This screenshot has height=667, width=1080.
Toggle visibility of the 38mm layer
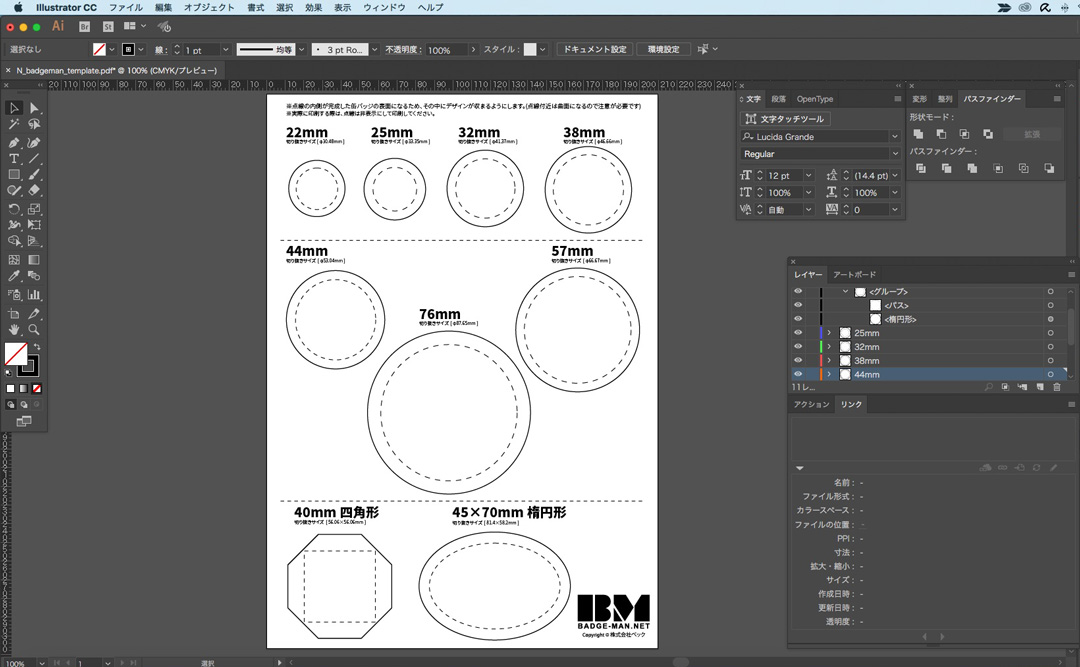tap(798, 360)
